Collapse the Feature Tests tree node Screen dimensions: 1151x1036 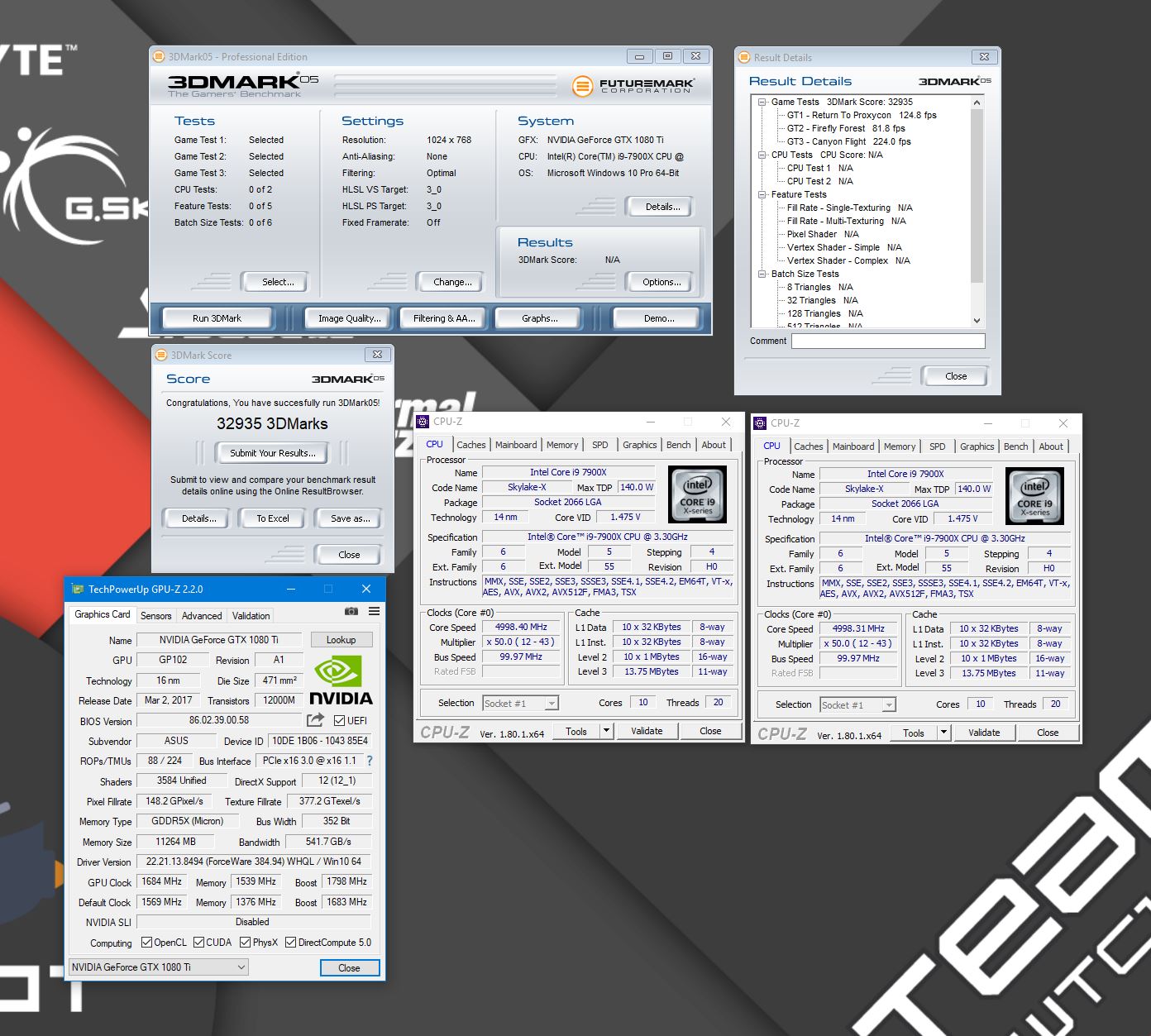pos(762,194)
